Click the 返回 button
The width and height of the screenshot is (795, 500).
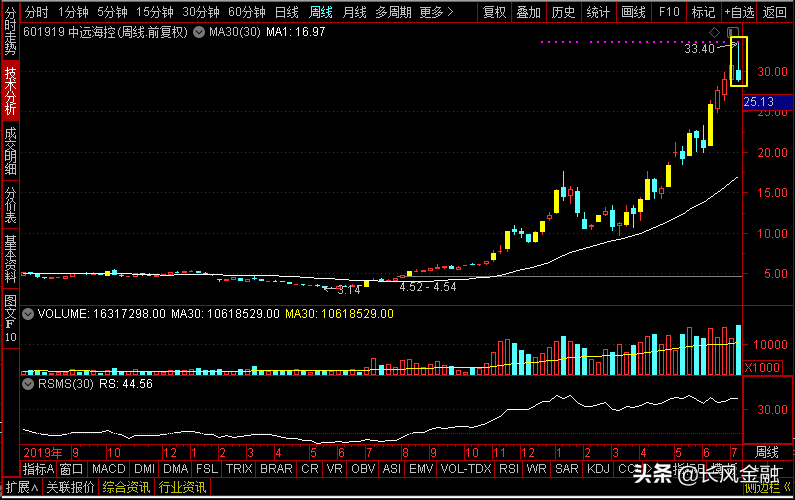click(x=775, y=12)
